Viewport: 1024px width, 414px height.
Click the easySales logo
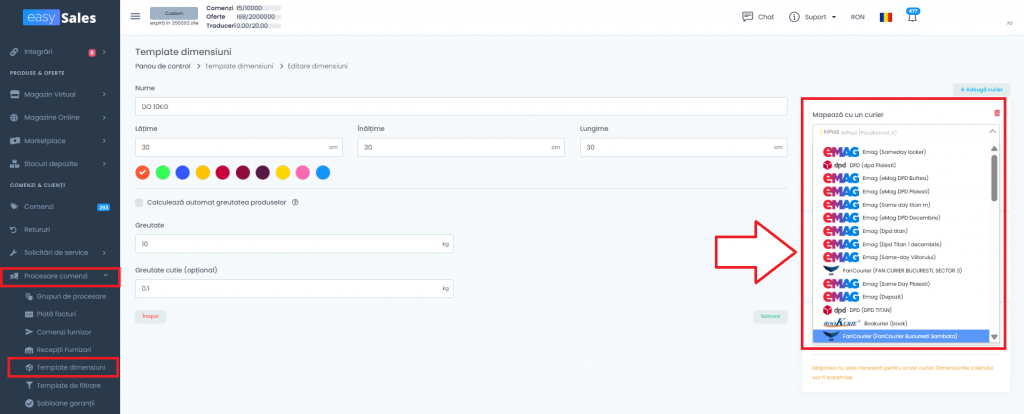pos(59,18)
